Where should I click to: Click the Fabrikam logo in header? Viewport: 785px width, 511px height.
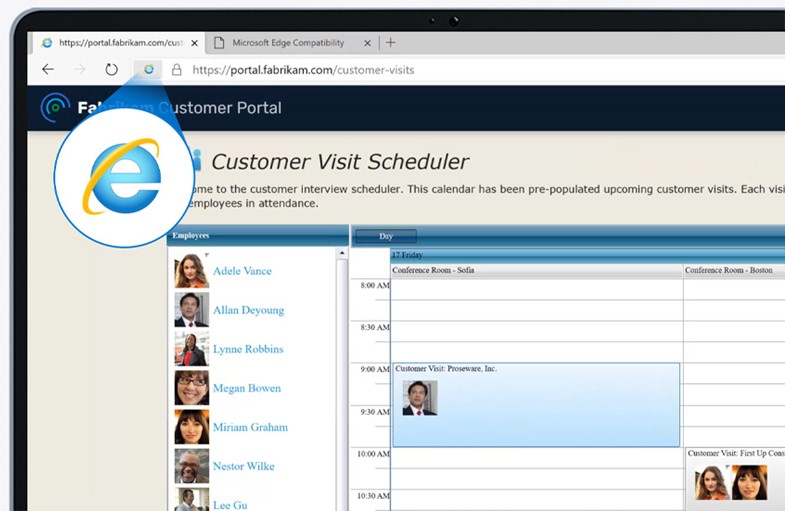click(x=55, y=107)
